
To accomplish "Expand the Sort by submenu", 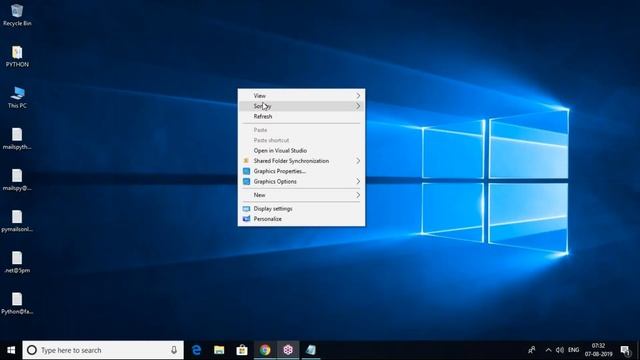I will point(302,106).
